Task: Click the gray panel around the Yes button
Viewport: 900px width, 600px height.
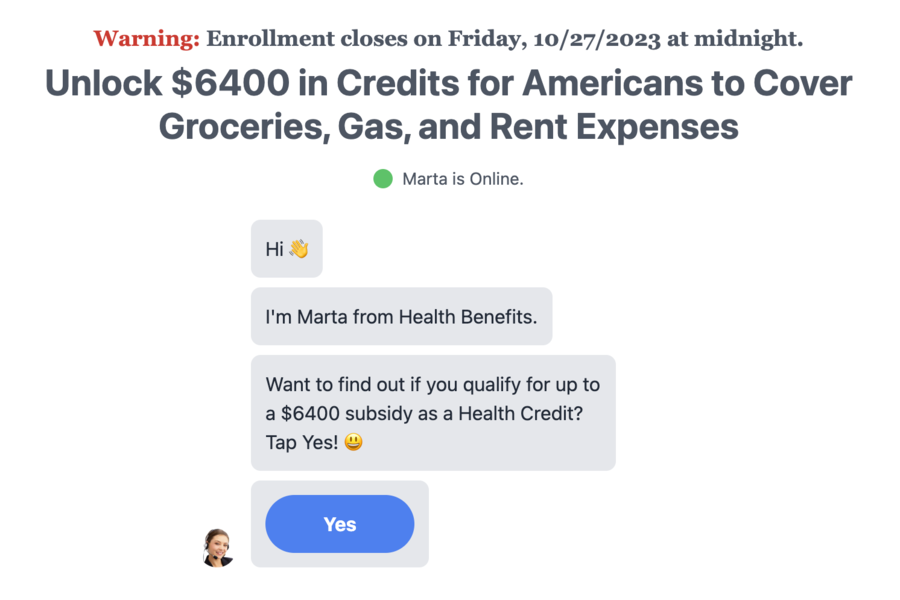Action: tap(339, 524)
